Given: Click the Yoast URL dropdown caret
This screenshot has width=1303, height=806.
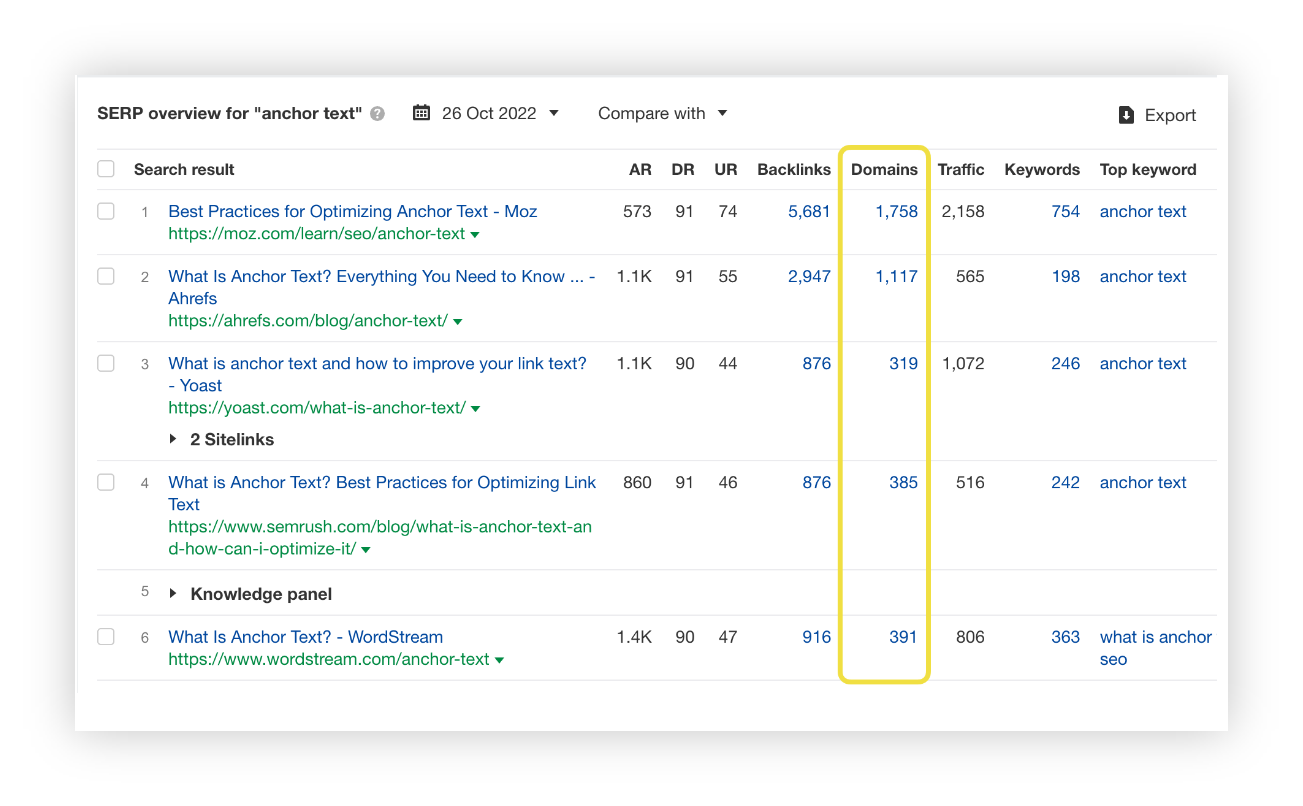Looking at the screenshot, I should (x=477, y=408).
